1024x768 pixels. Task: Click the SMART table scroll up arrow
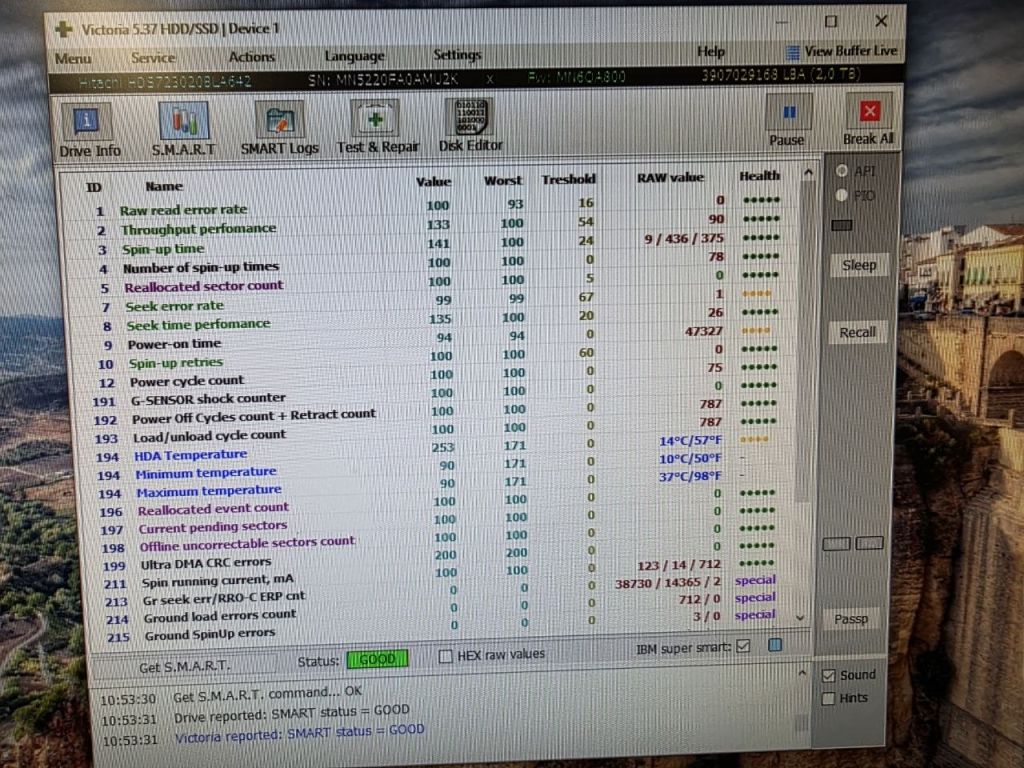pos(808,173)
